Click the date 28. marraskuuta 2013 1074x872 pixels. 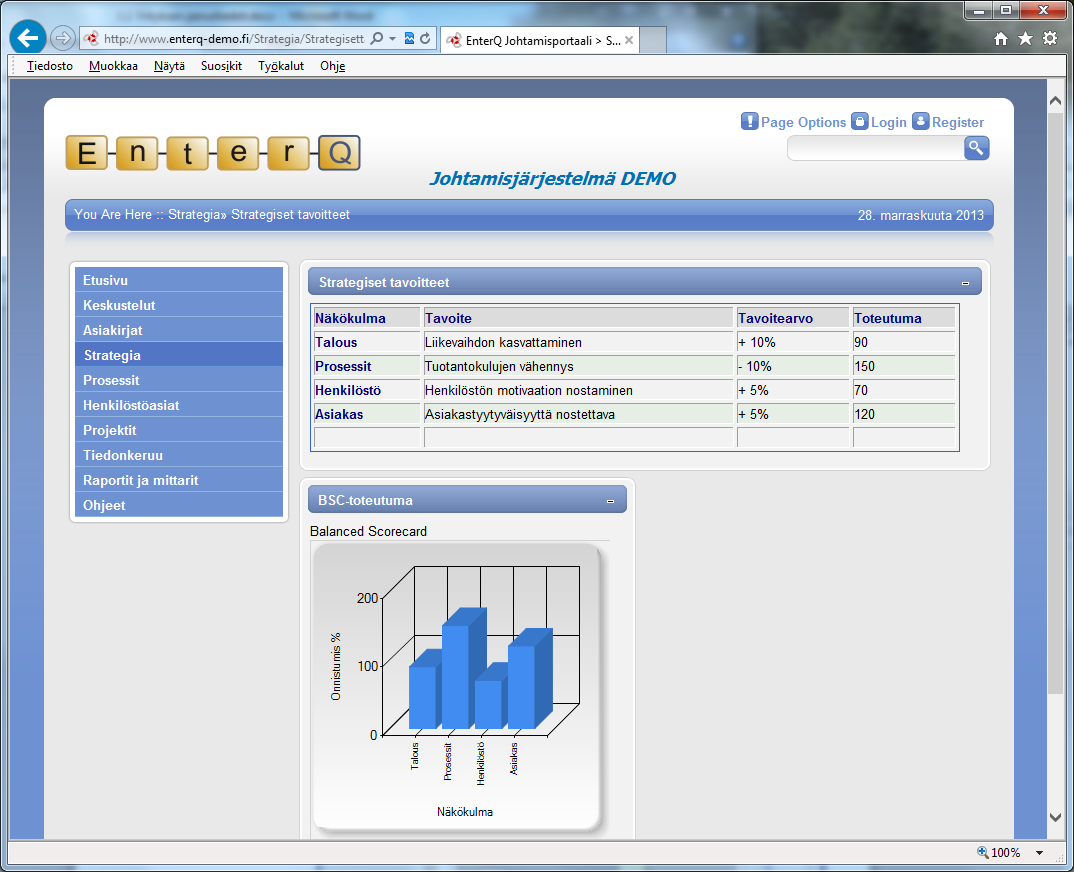(x=921, y=215)
